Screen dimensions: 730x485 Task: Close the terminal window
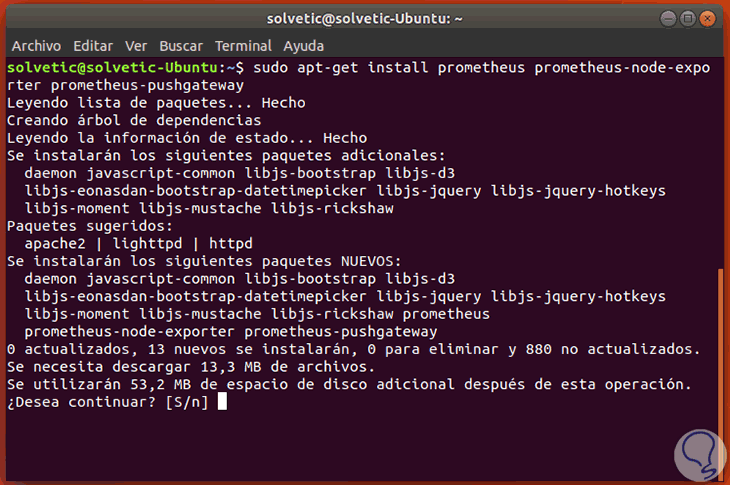pos(707,19)
